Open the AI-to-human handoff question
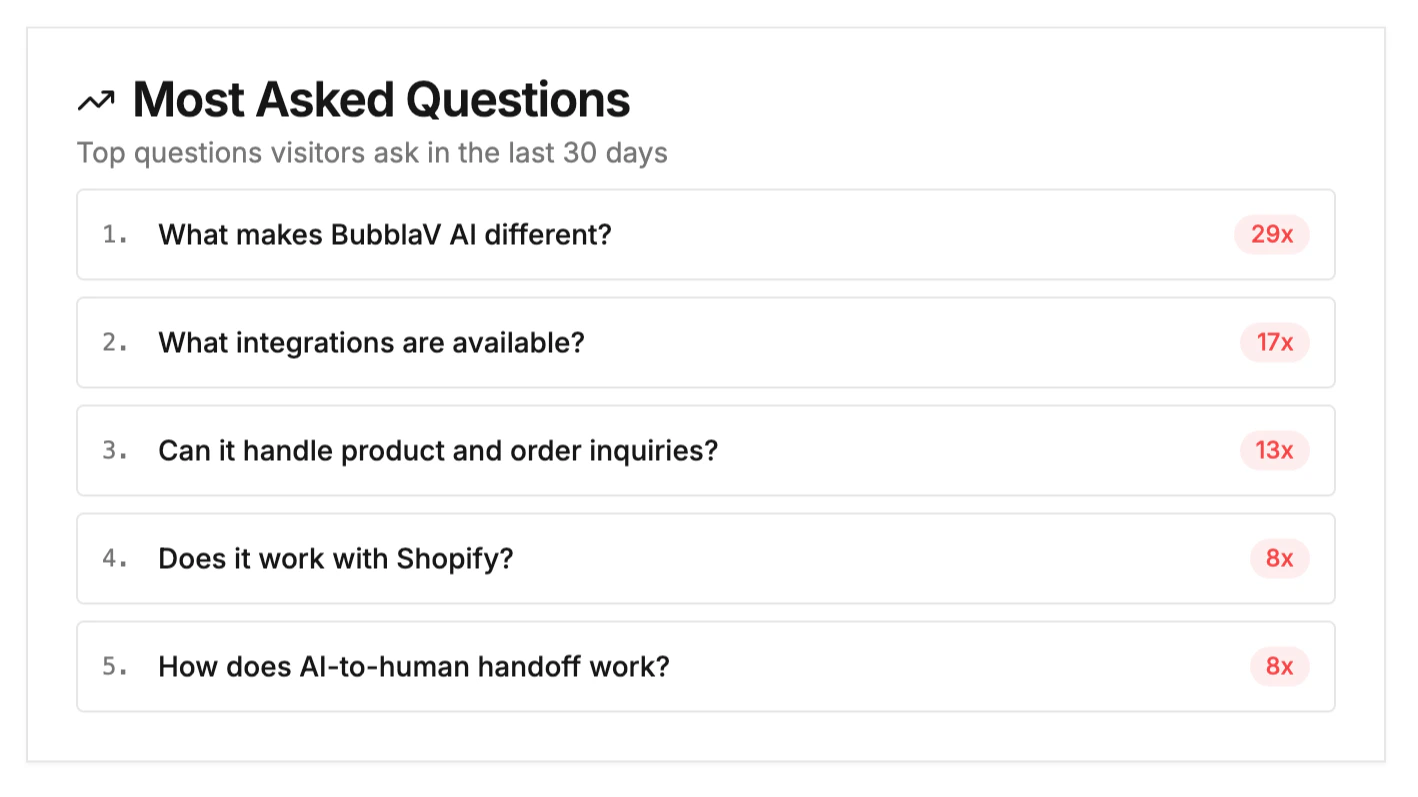This screenshot has height=797, width=1418. tap(413, 666)
